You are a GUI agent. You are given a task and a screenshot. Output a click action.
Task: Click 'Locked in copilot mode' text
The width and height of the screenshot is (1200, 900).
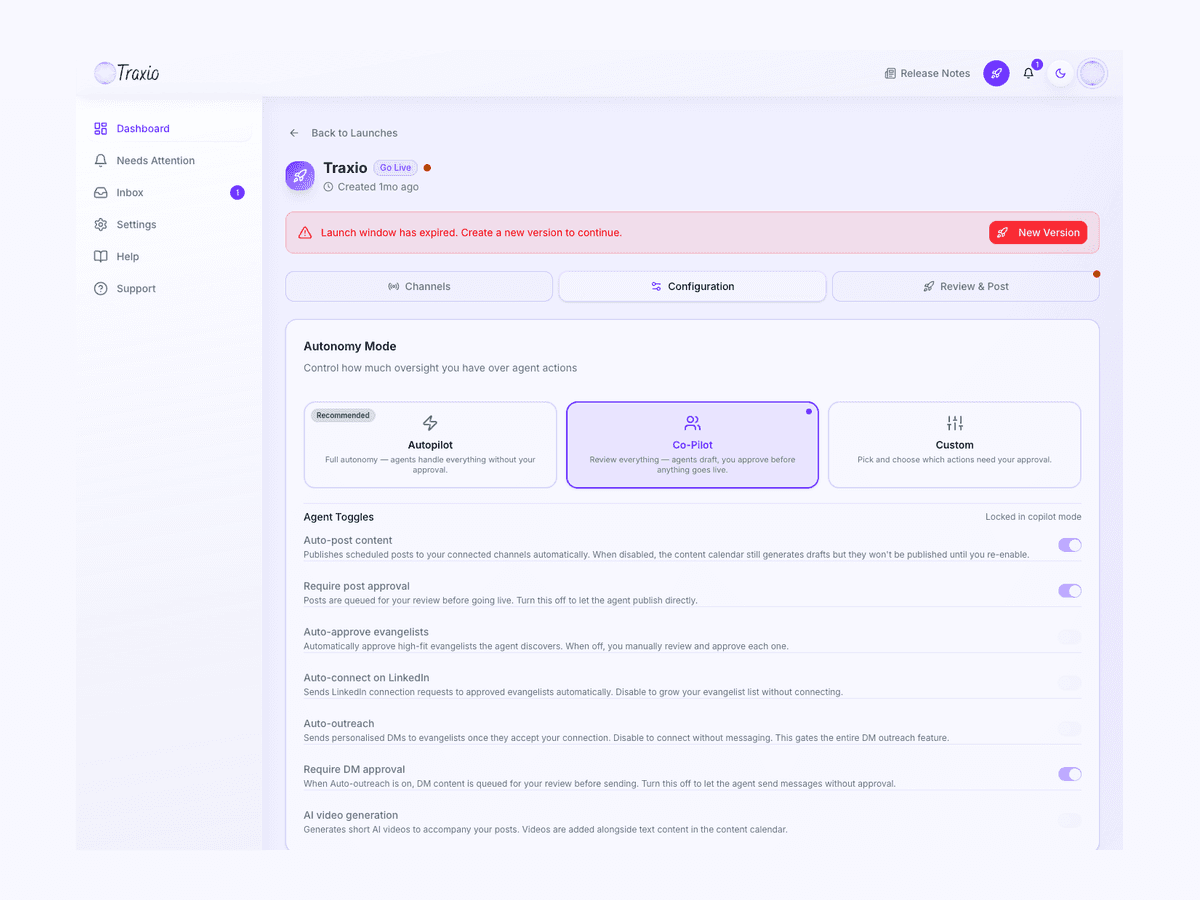(x=1033, y=517)
